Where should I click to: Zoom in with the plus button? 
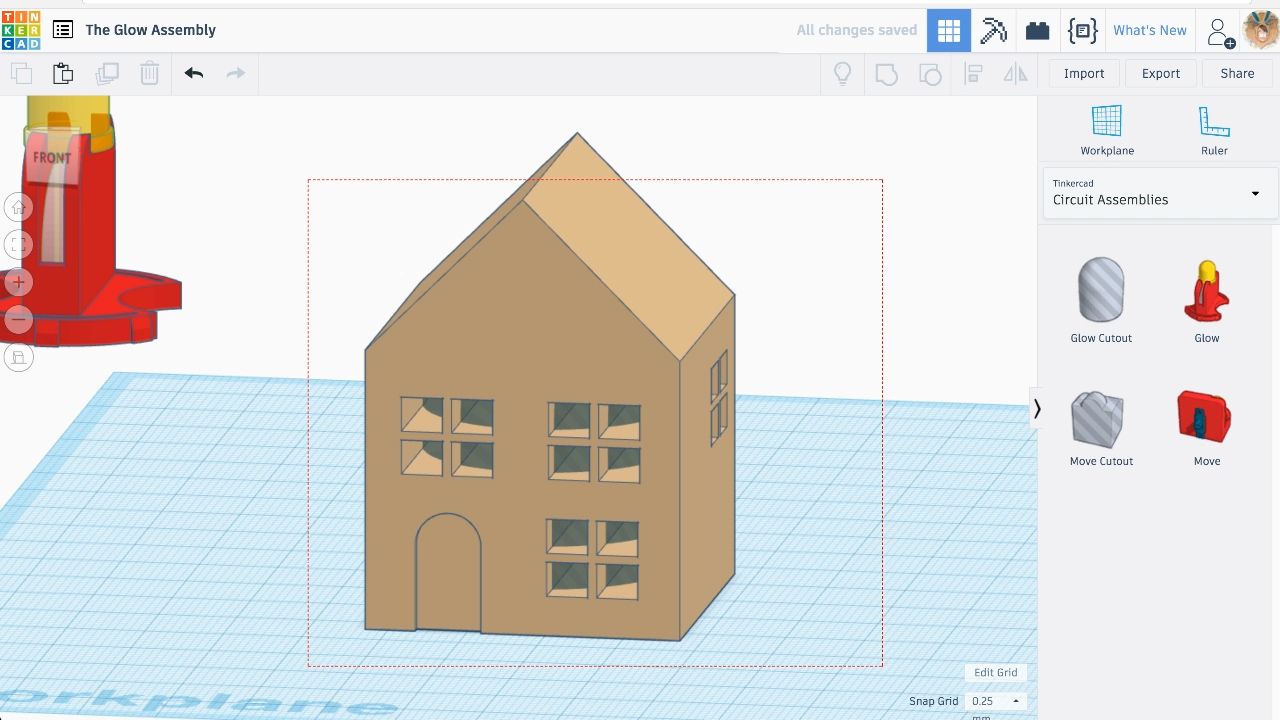[x=18, y=282]
